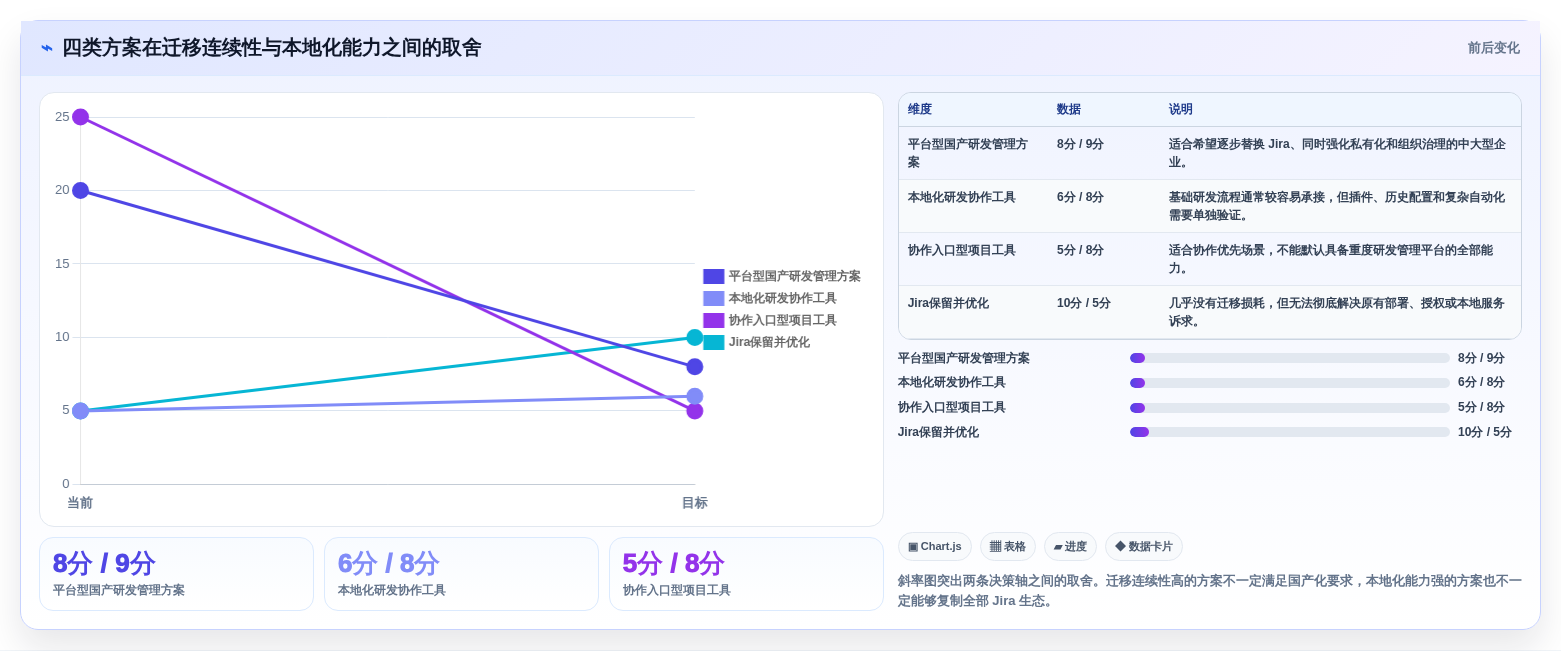Toggle 平台型国产研发管理方案 legend color box
The image size is (1561, 651).
point(713,277)
